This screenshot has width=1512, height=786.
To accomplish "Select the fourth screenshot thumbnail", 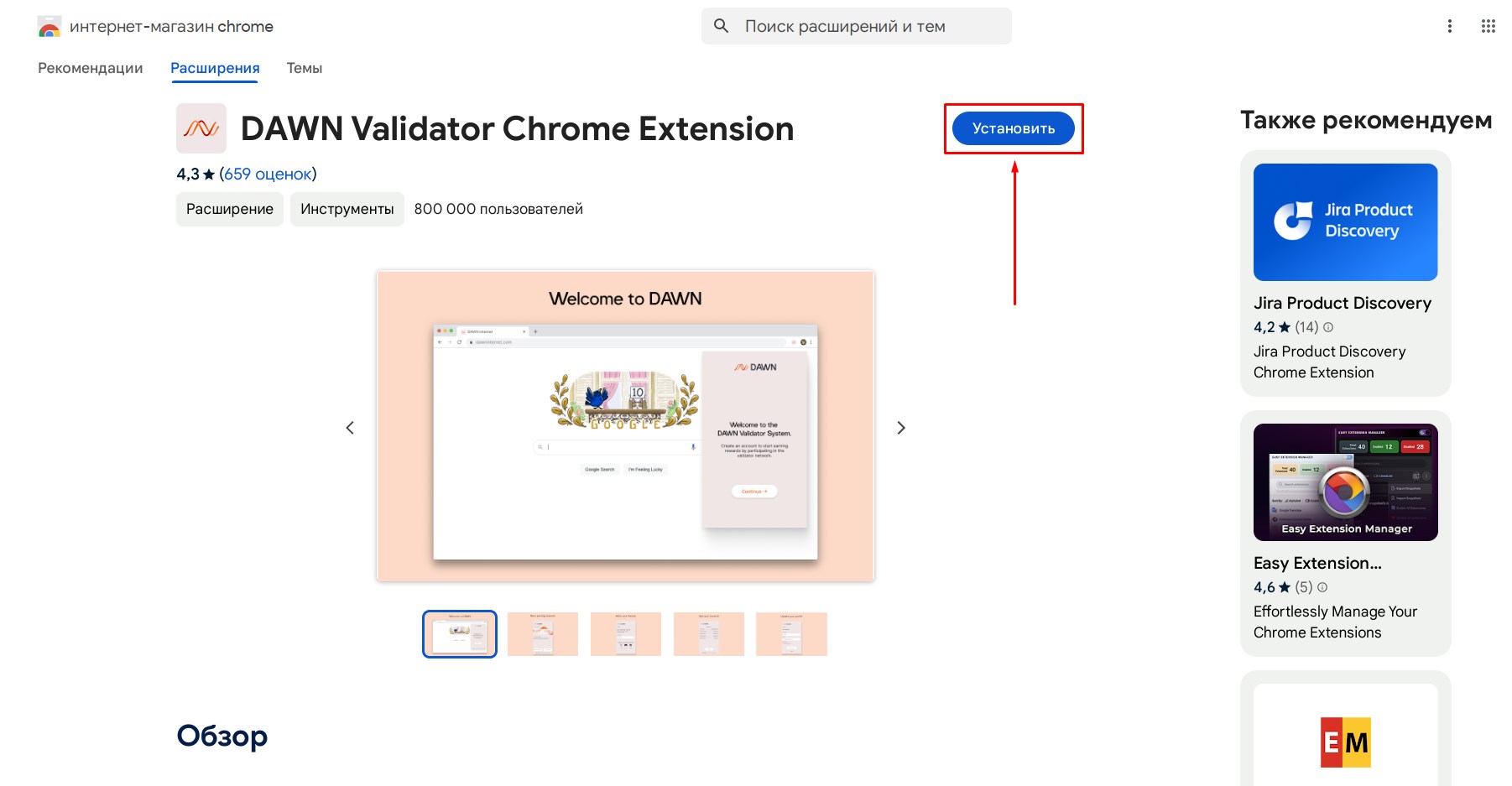I will 709,634.
